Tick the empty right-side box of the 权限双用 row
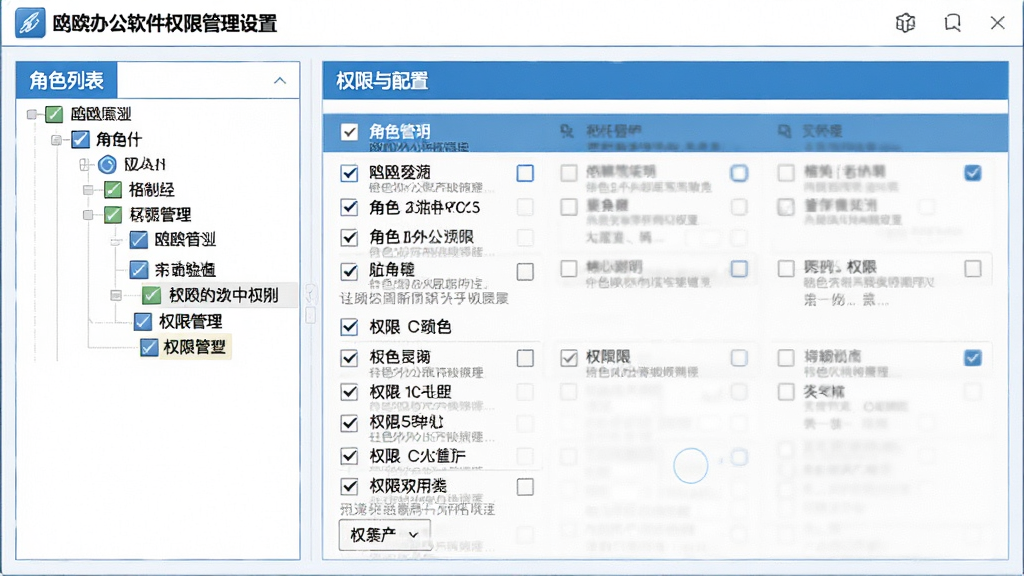1024x576 pixels. pyautogui.click(x=525, y=487)
